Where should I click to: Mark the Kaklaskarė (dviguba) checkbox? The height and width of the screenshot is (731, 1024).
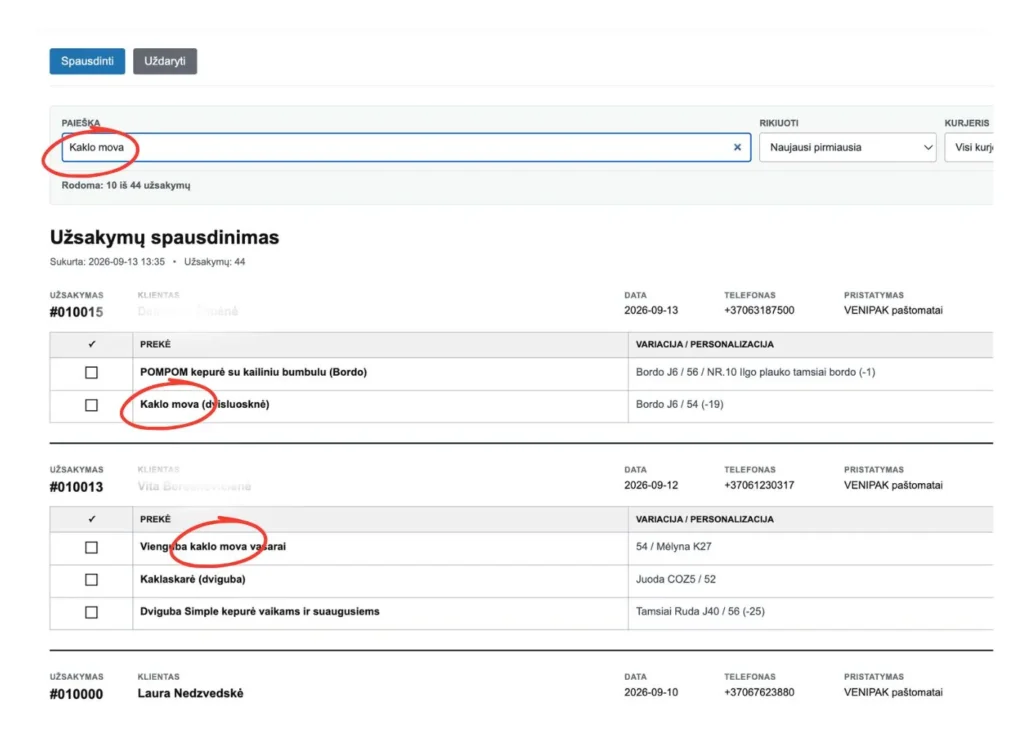tap(91, 579)
